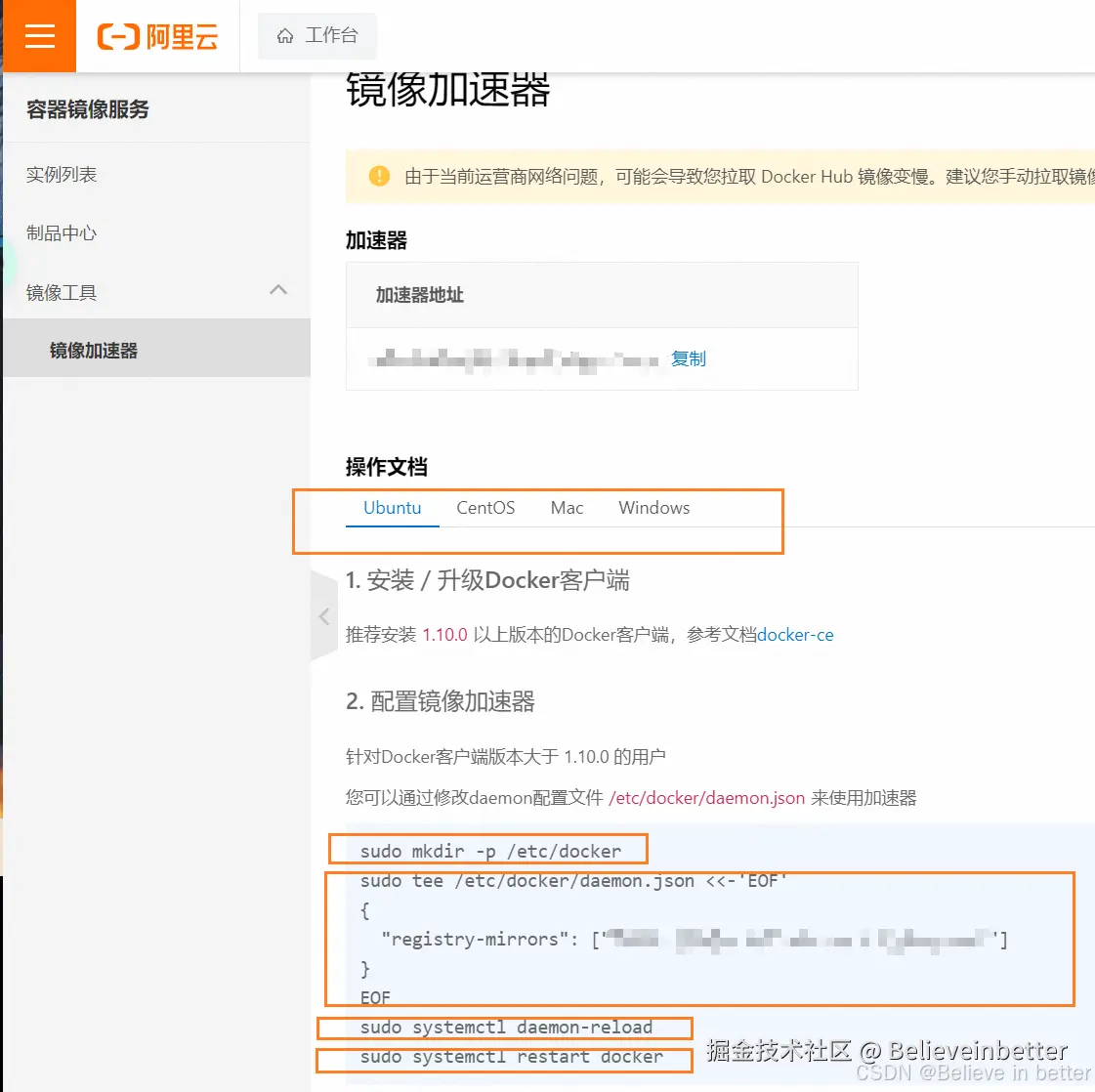Click the '2. 配置镜像加速器' heading
Screen dimensions: 1095x1092
(x=441, y=701)
